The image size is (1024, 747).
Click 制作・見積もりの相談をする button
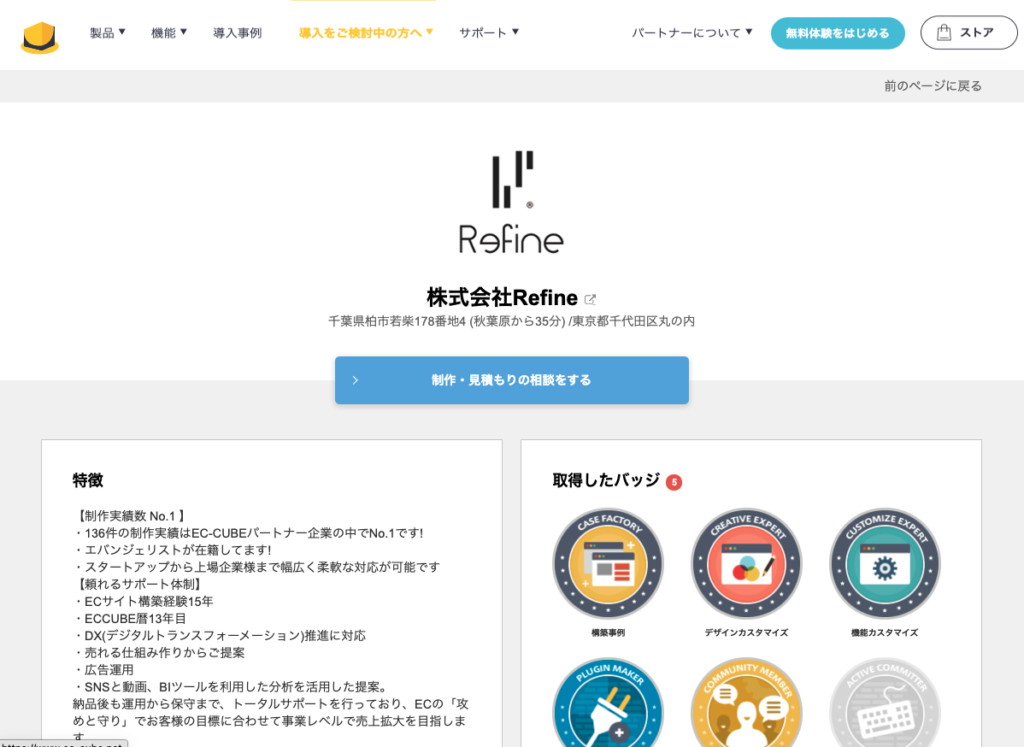click(x=511, y=380)
